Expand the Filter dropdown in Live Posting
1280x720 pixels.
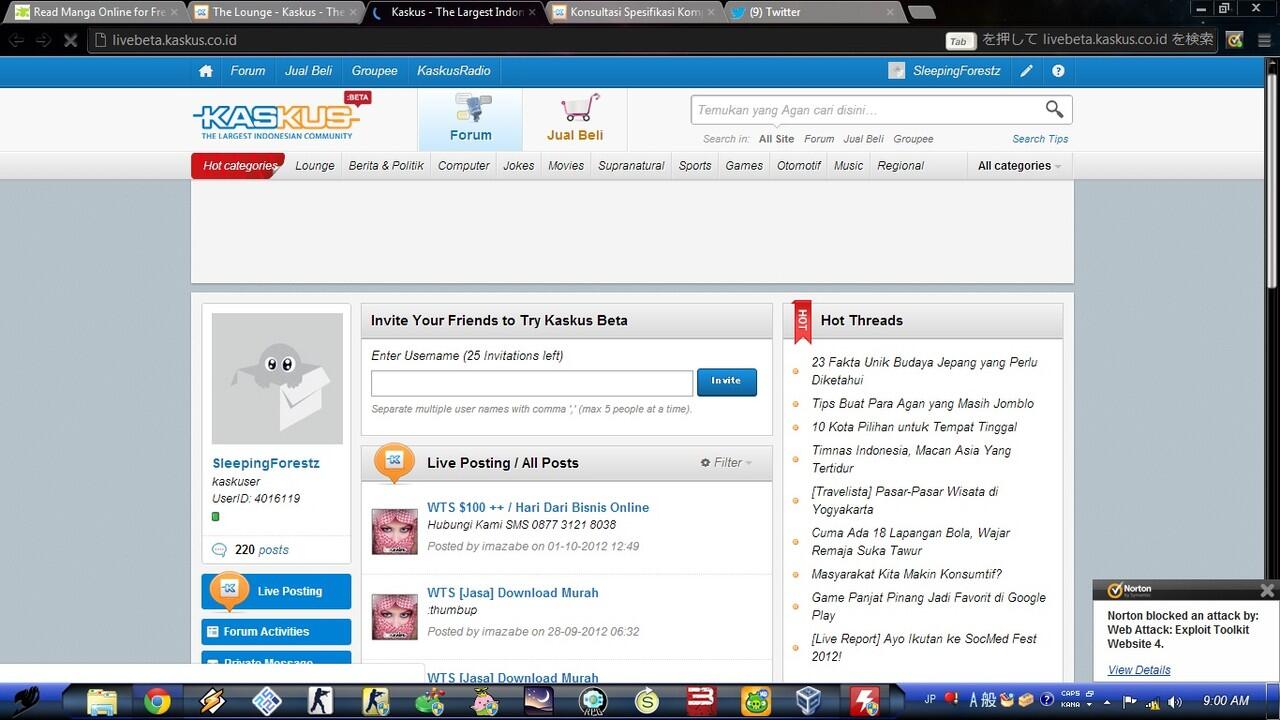[x=727, y=462]
